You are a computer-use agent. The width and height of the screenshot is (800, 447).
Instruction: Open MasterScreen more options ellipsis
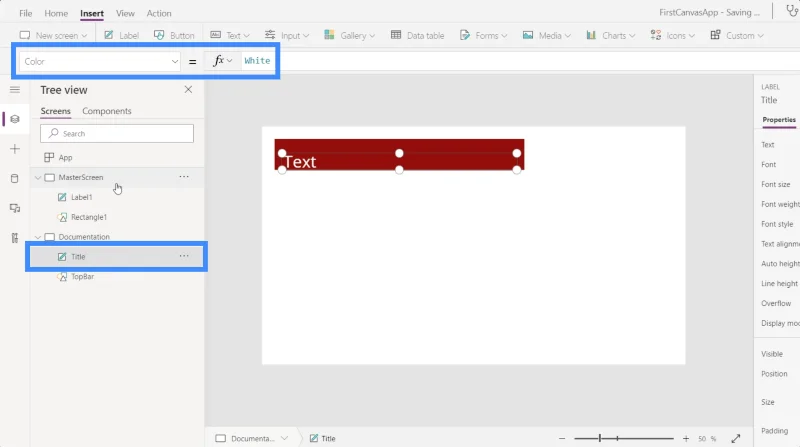pyautogui.click(x=184, y=177)
